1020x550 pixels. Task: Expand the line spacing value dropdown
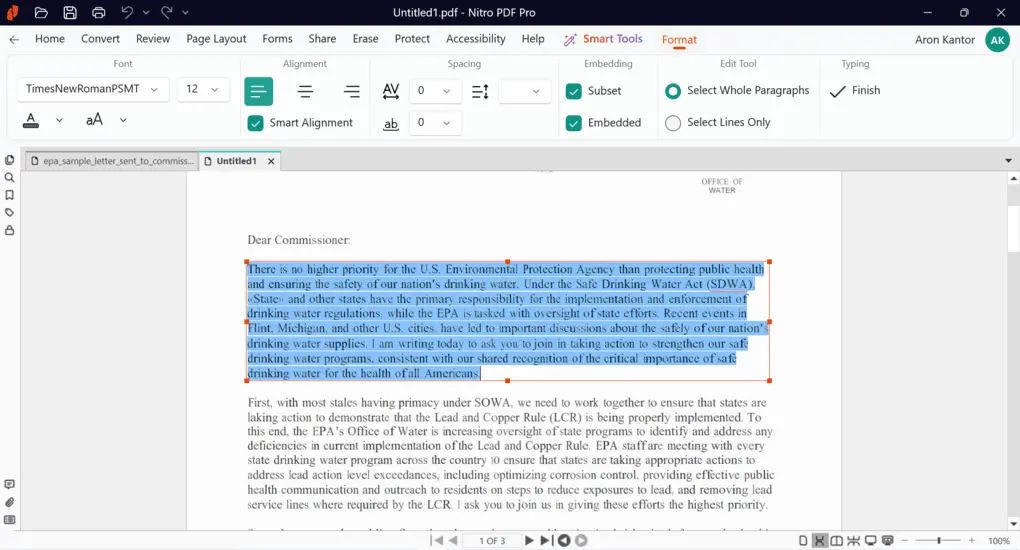pyautogui.click(x=535, y=91)
